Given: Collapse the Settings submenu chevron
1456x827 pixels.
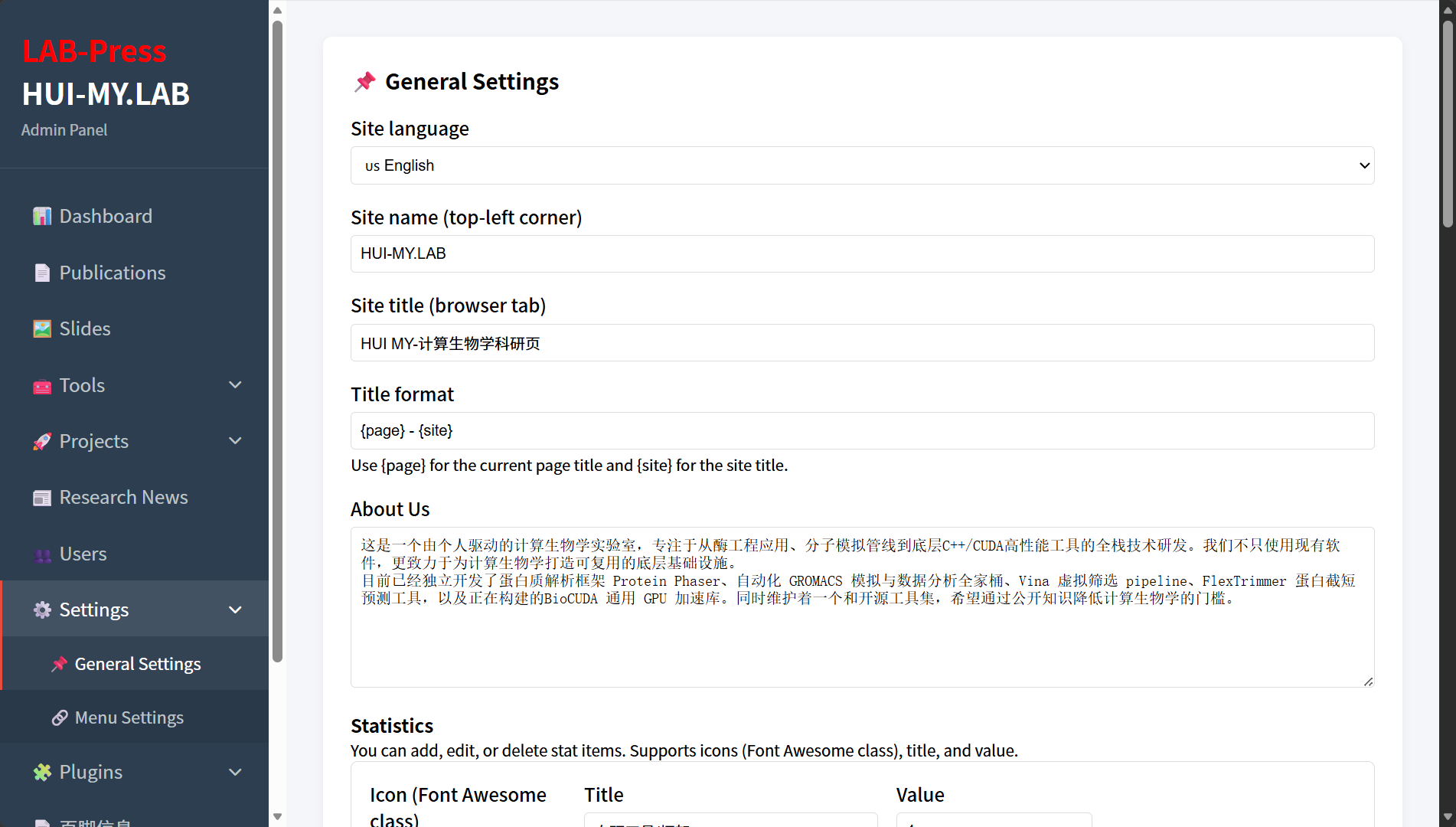Looking at the screenshot, I should [x=236, y=610].
